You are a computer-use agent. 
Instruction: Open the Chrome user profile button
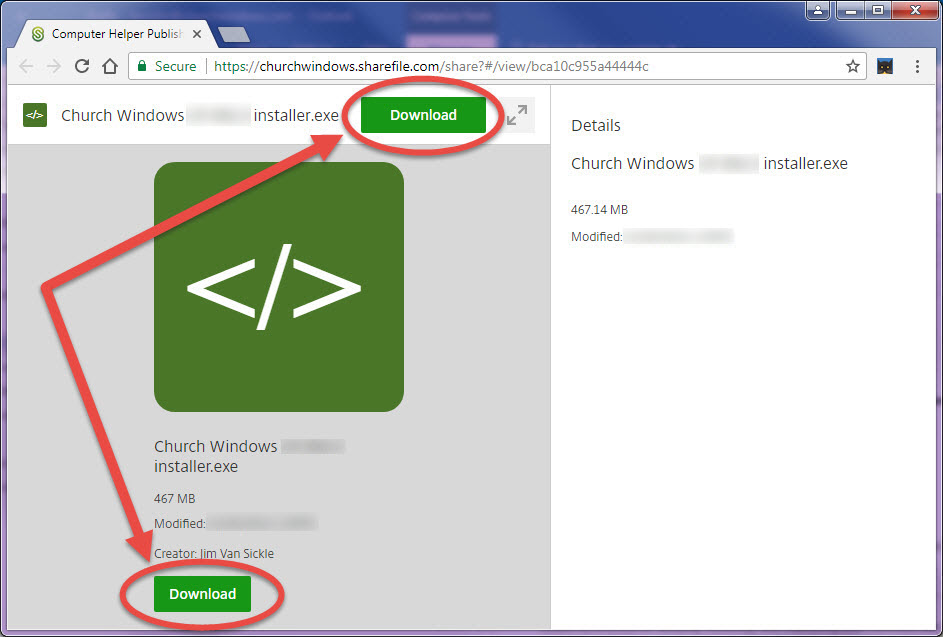819,11
